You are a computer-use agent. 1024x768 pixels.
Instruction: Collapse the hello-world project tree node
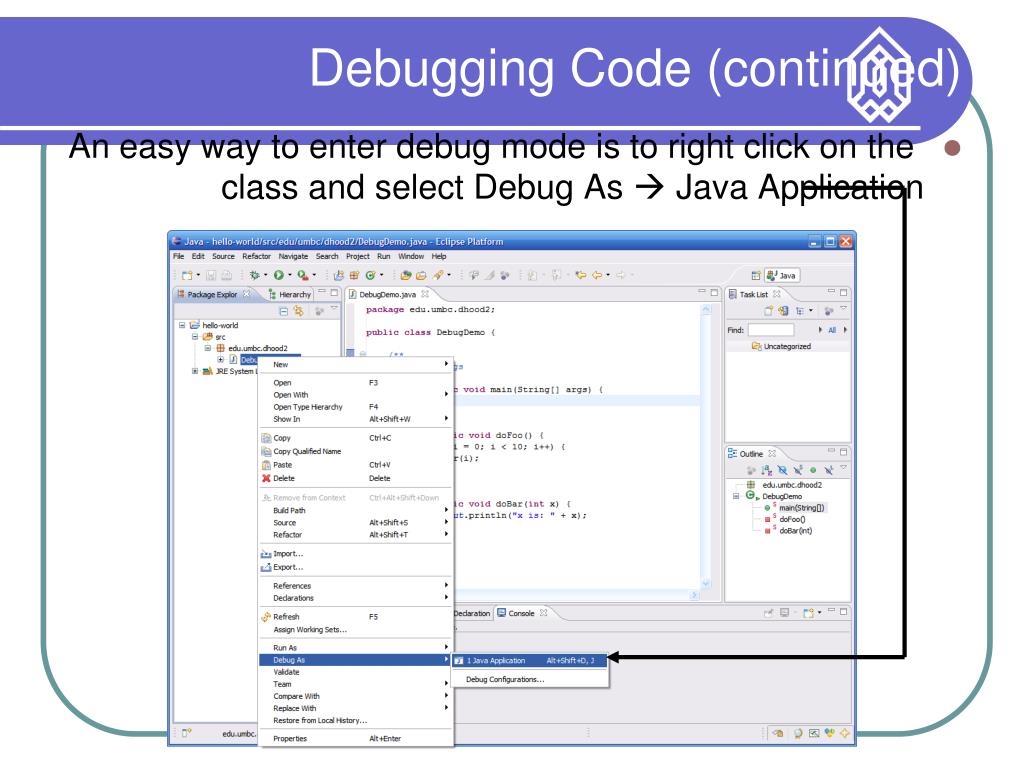(182, 325)
